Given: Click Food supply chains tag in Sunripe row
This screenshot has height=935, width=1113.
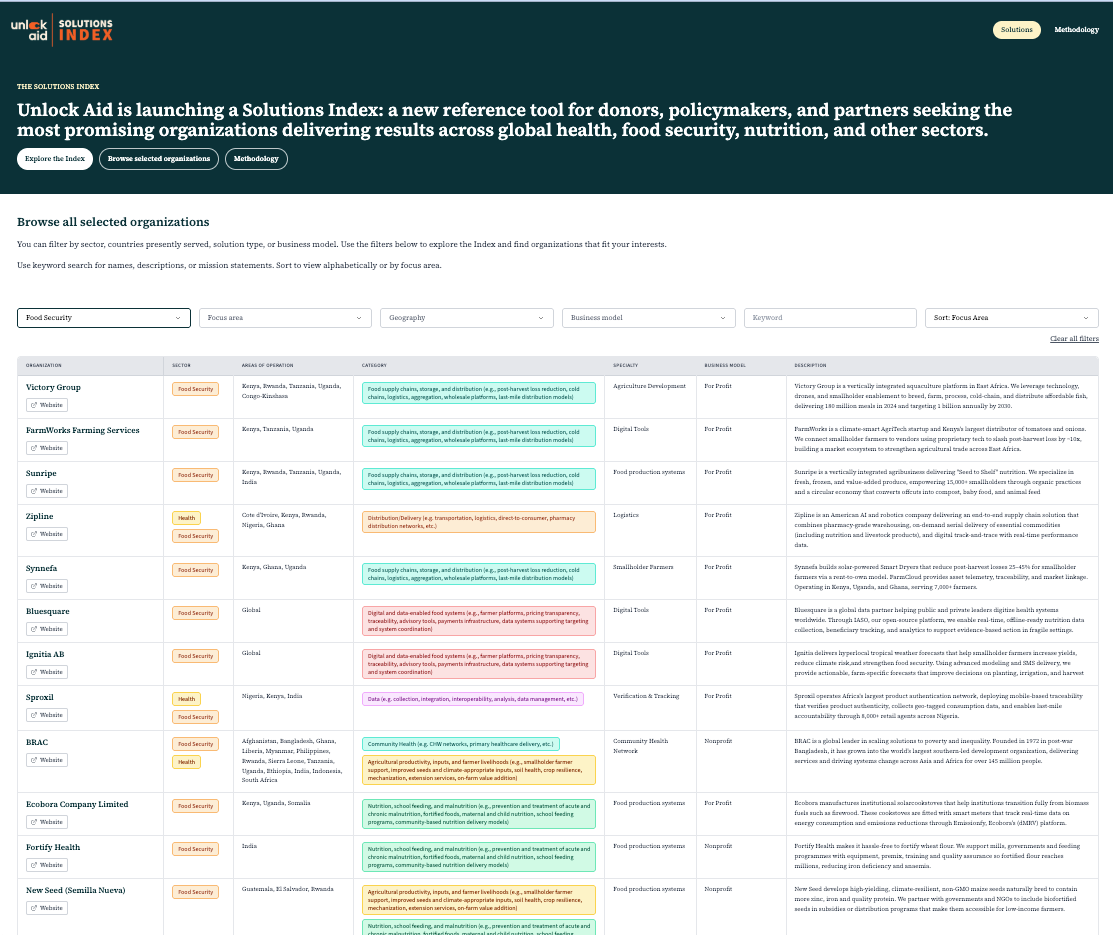Looking at the screenshot, I should click(x=478, y=479).
